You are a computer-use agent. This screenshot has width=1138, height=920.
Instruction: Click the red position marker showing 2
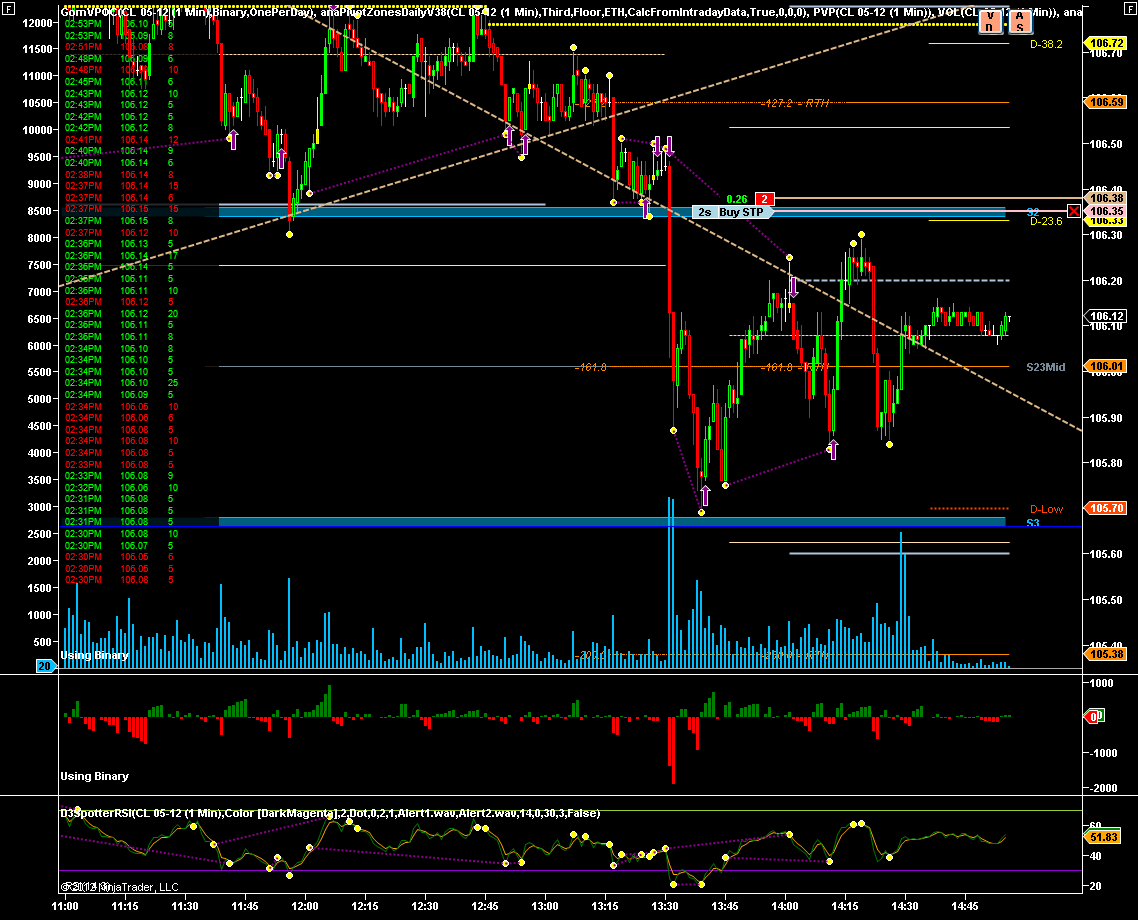coord(764,199)
